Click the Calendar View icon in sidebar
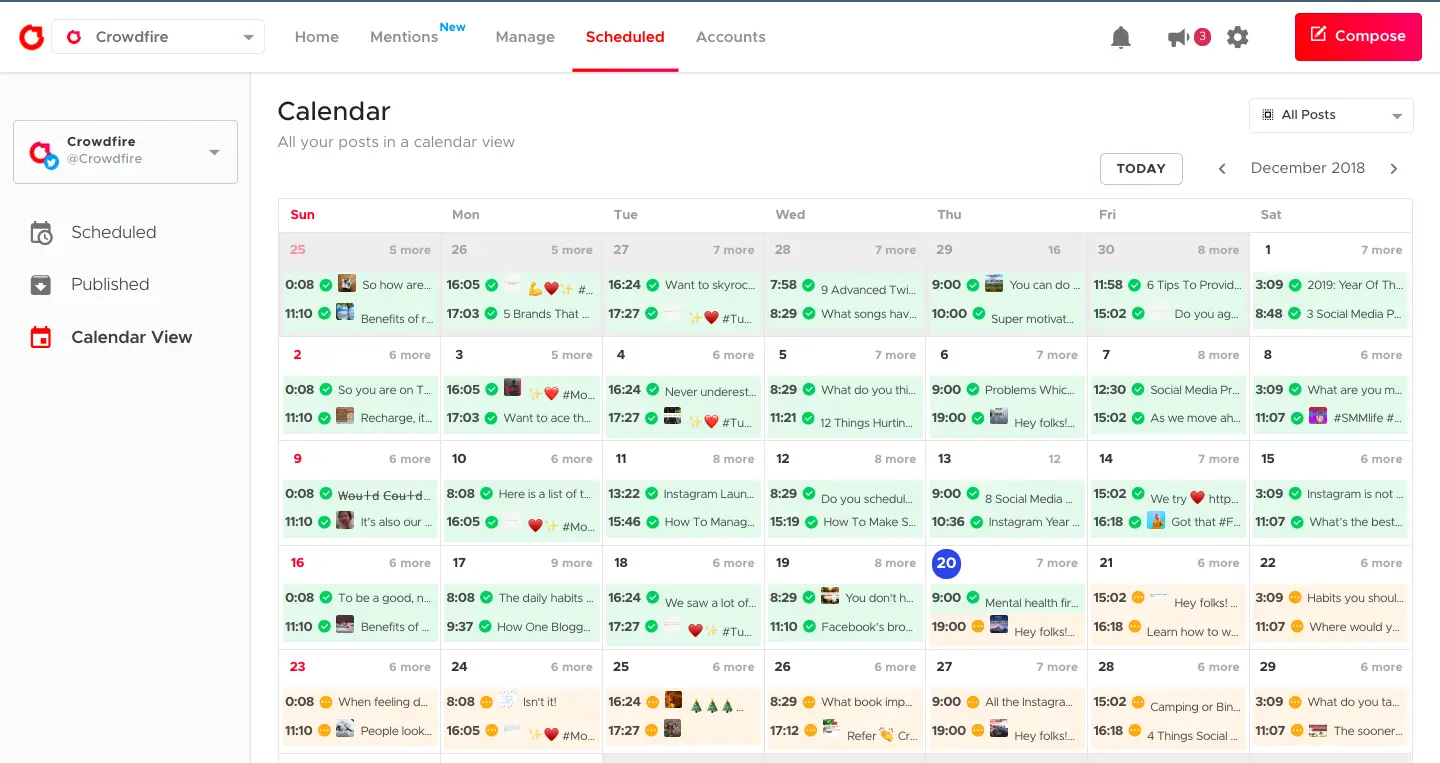The image size is (1440, 763). tap(41, 337)
